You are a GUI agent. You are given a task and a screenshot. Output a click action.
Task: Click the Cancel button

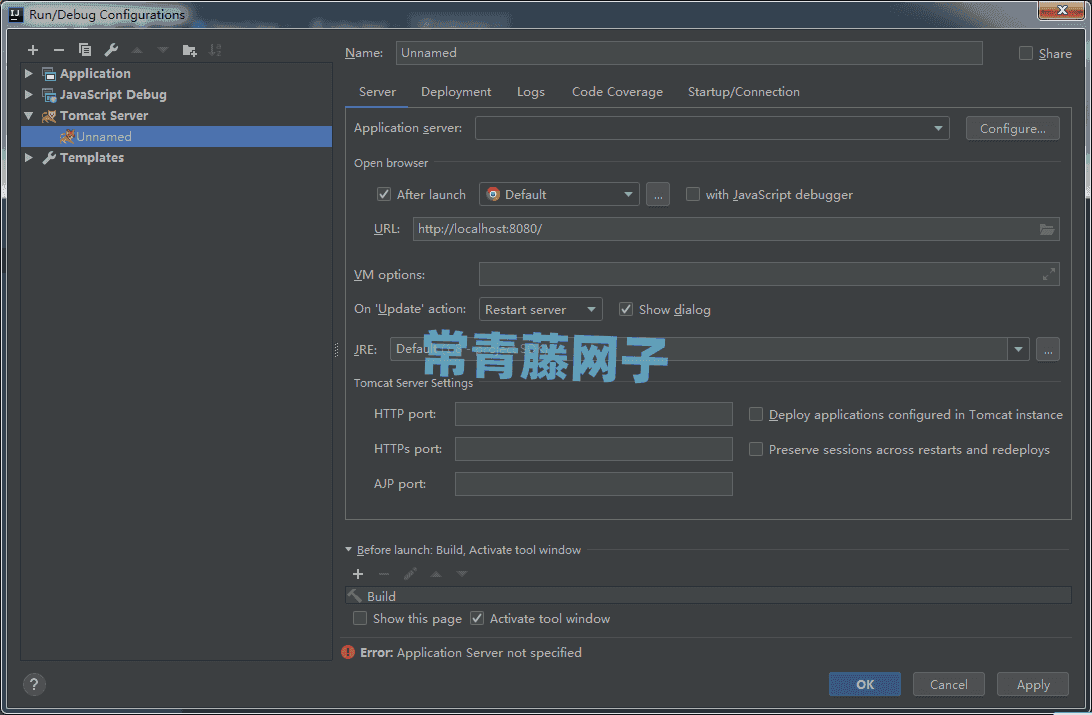pos(949,684)
